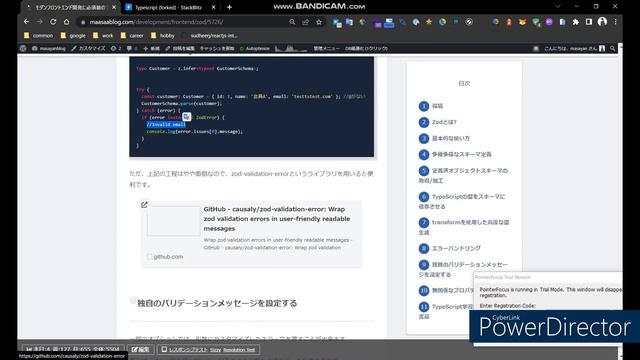Click the yellow star extension icon
Screen dimensions: 640x360
click(x=429, y=22)
